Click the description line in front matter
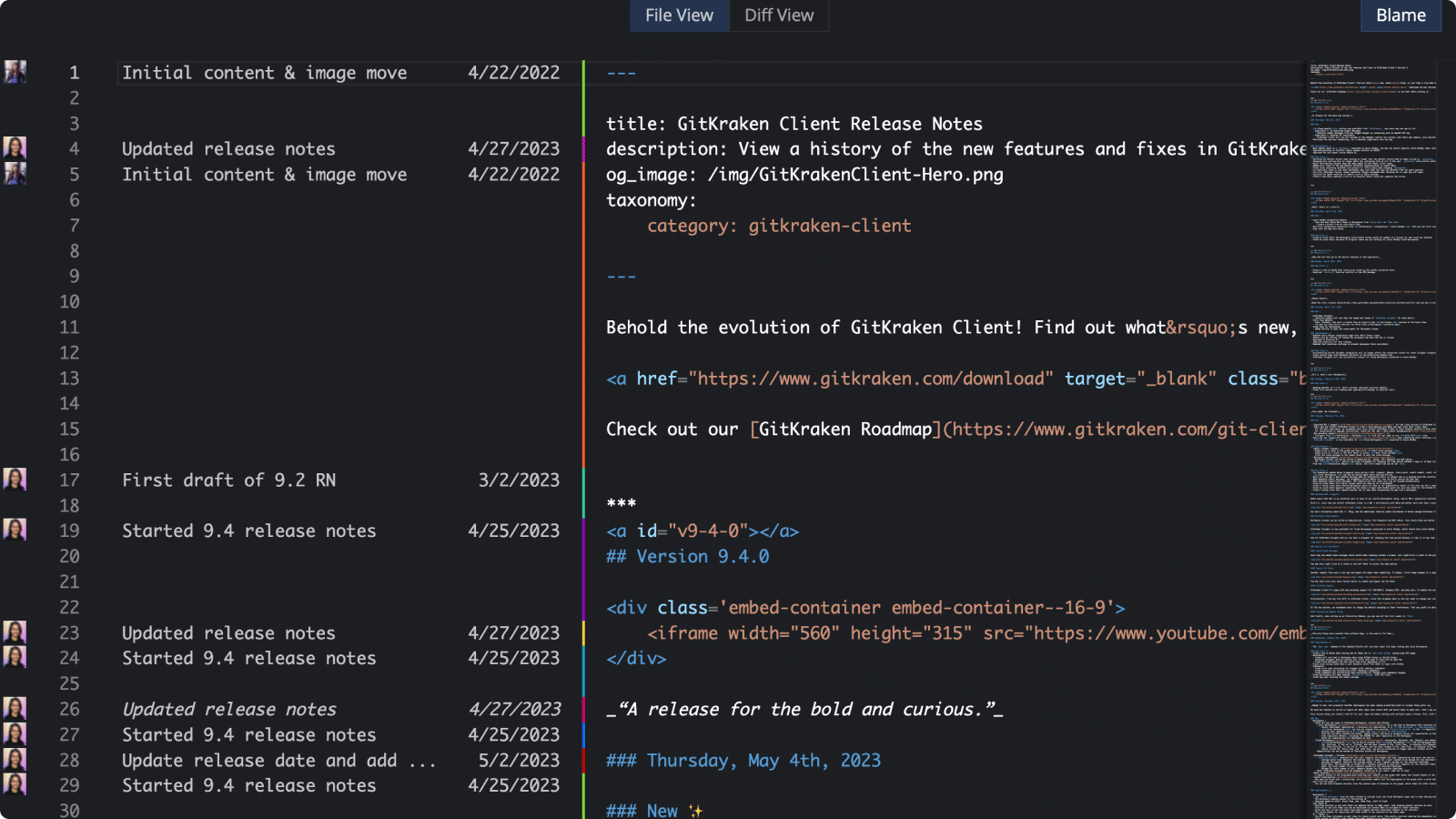 (956, 149)
